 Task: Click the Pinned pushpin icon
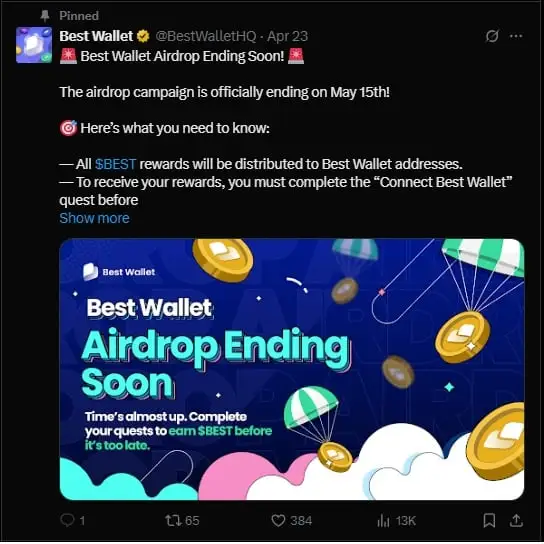point(45,16)
